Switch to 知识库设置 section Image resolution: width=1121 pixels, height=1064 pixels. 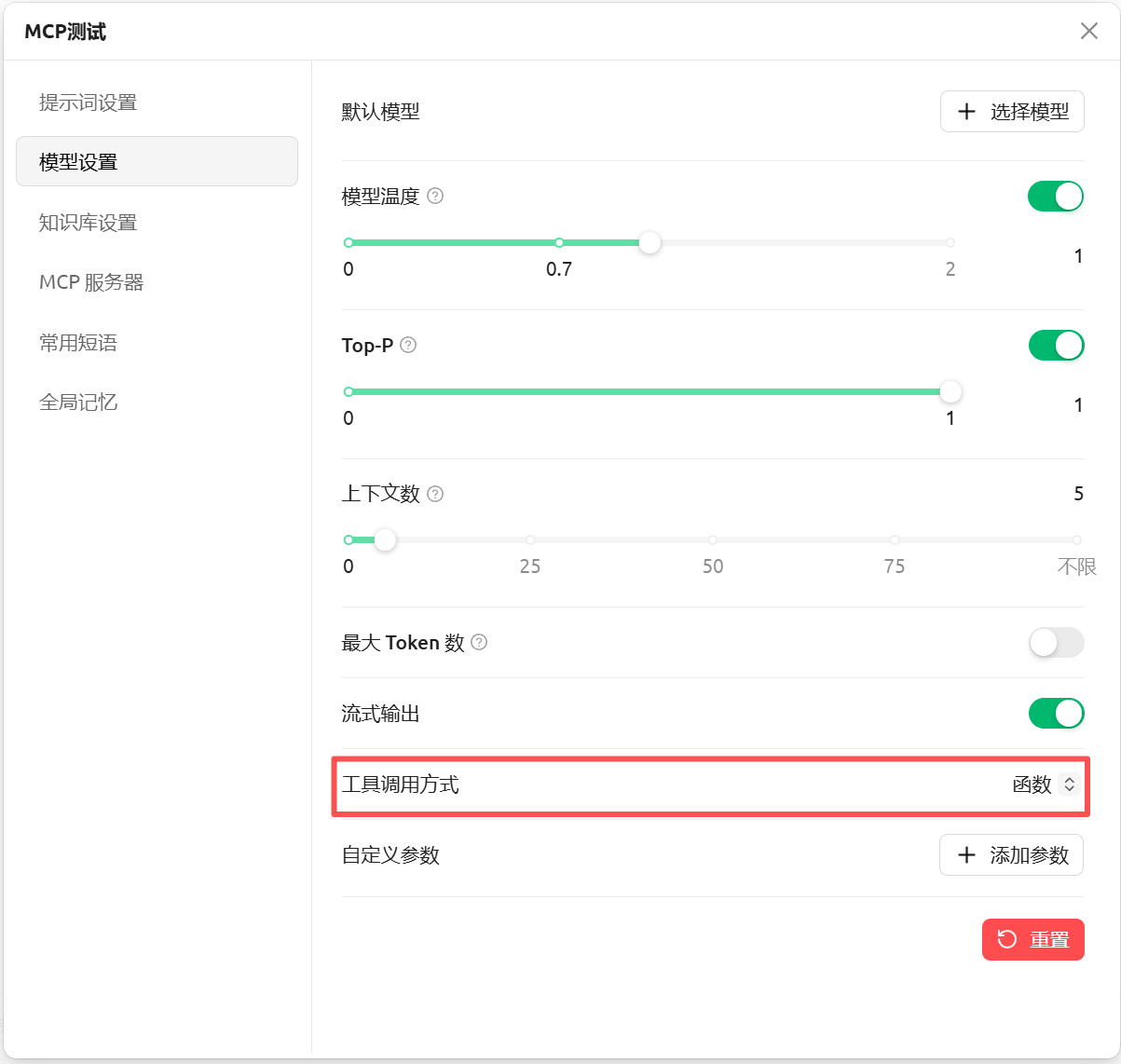[89, 223]
